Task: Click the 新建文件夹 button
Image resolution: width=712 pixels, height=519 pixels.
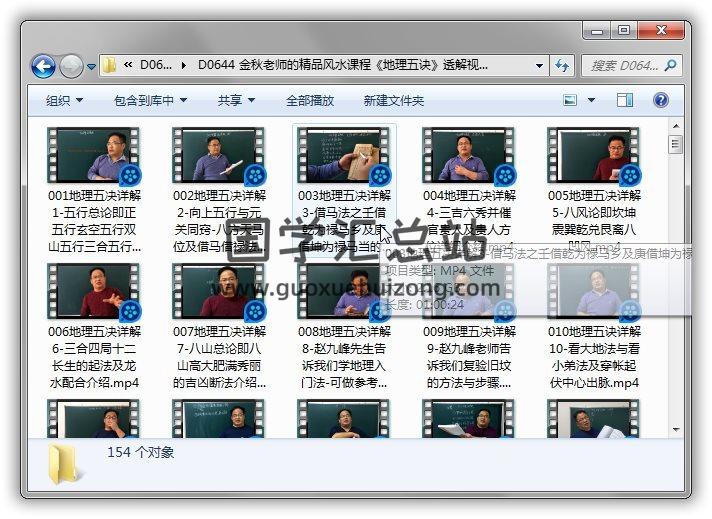Action: [393, 101]
